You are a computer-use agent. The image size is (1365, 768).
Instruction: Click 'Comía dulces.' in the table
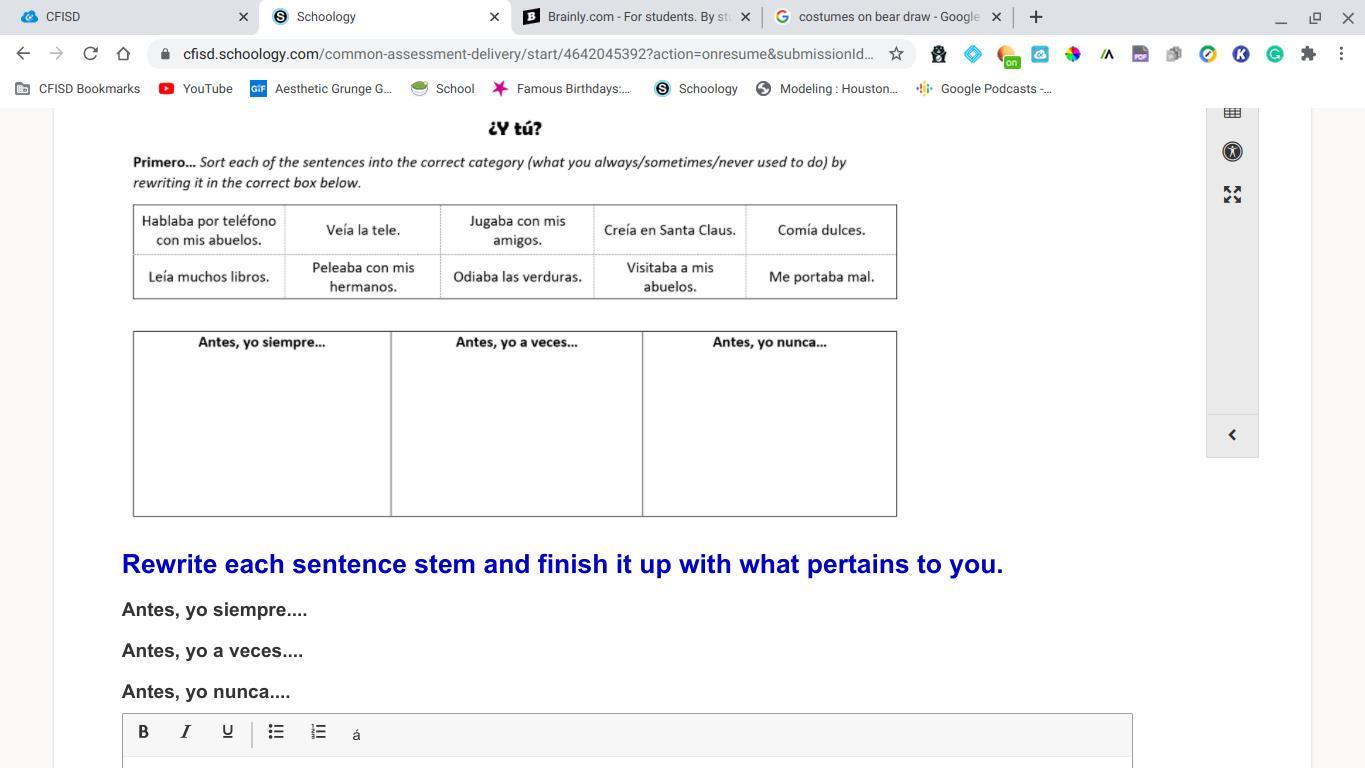tap(821, 230)
